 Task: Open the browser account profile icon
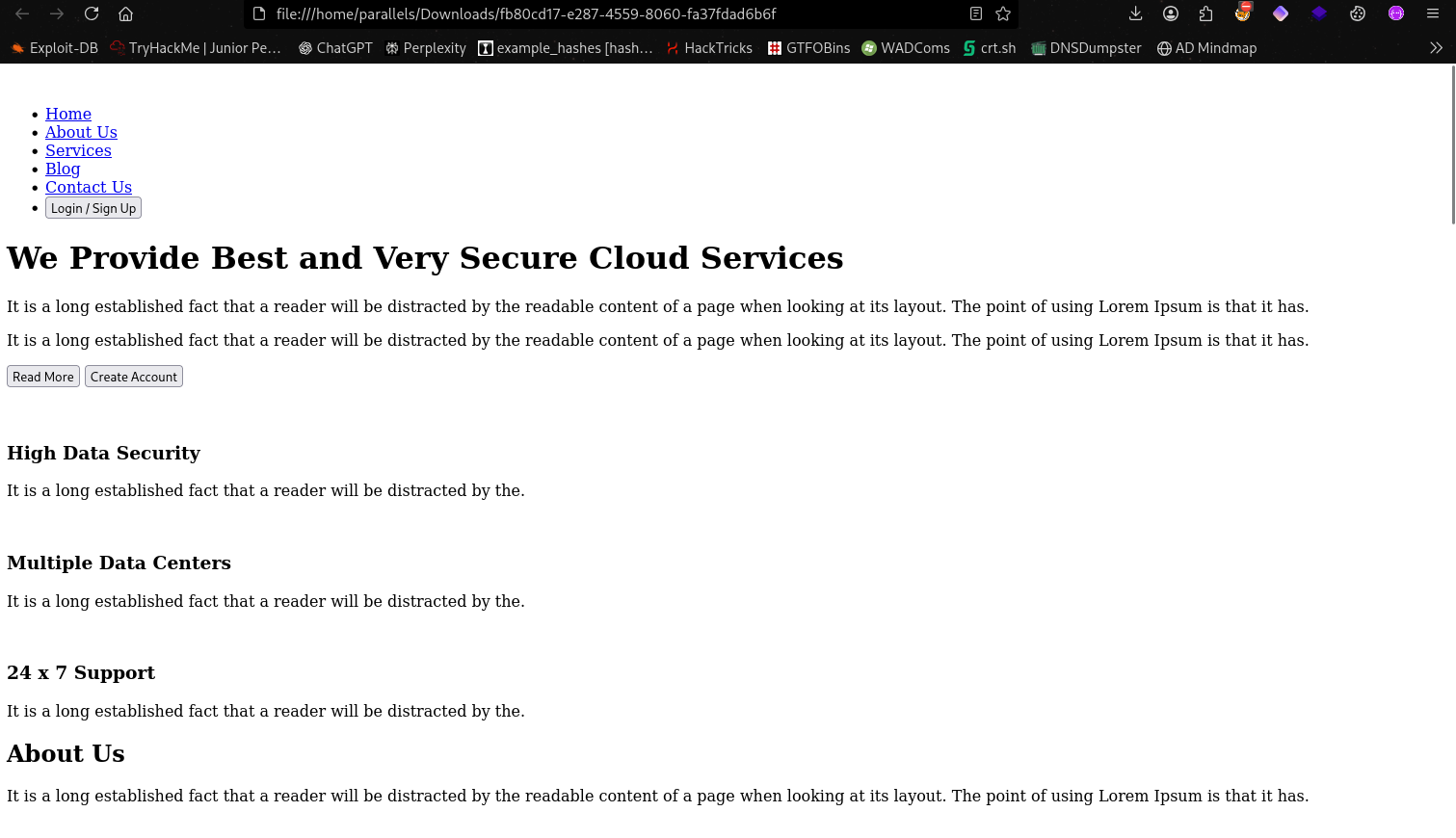point(1171,13)
